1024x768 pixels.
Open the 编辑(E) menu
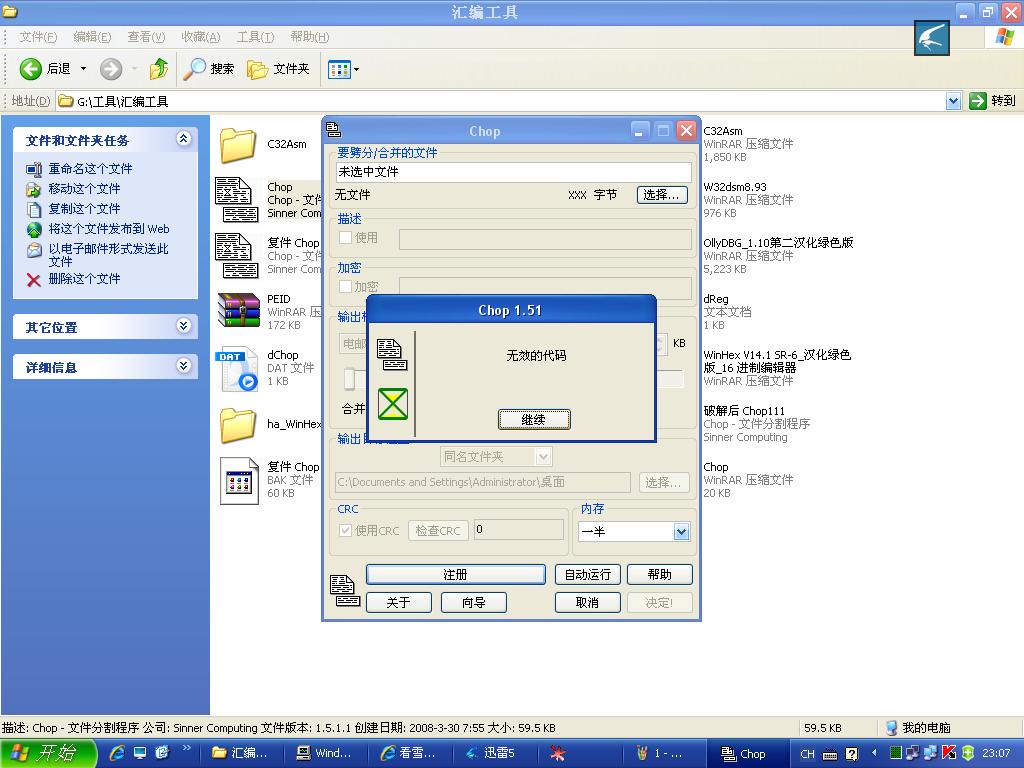[92, 37]
